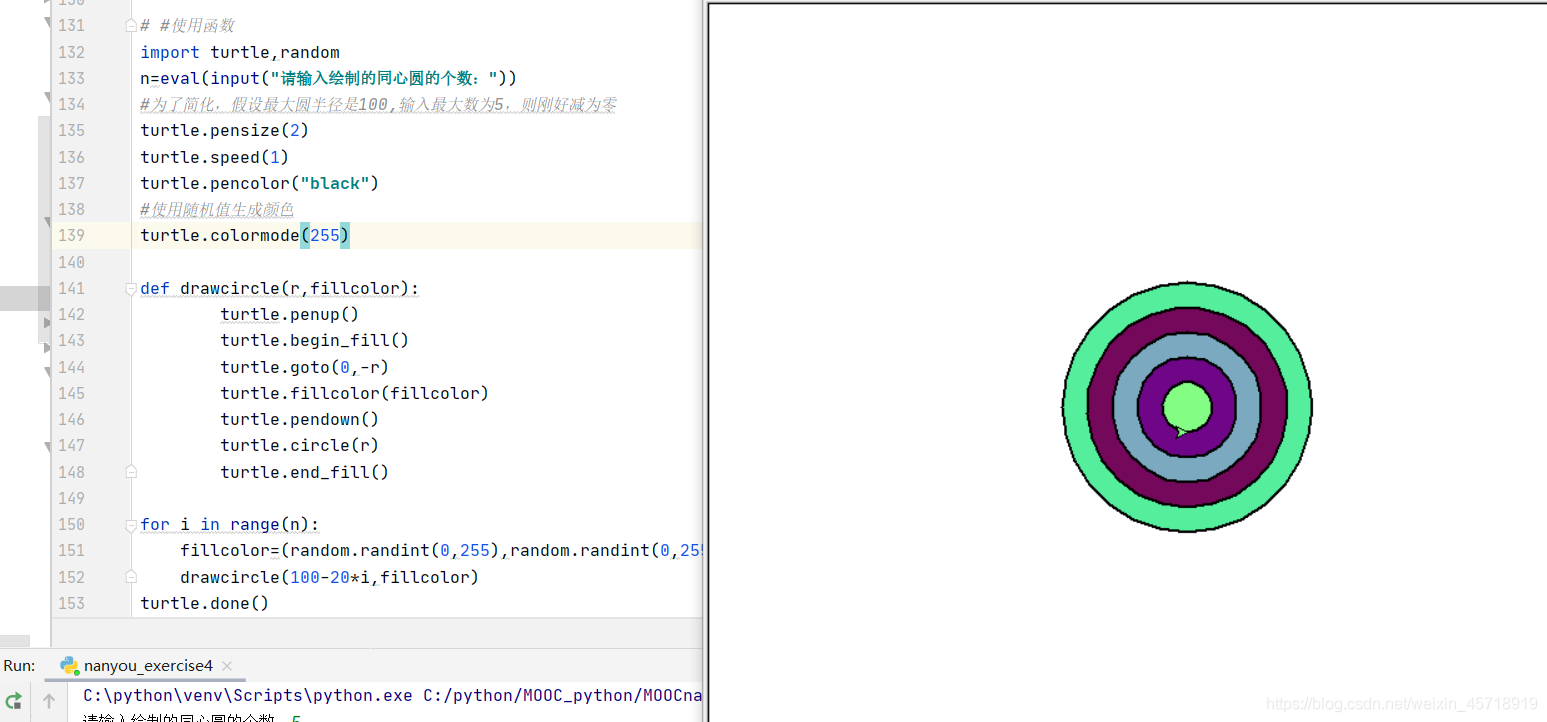Toggle a breakpoint in the gutter at line 145

[x=110, y=393]
